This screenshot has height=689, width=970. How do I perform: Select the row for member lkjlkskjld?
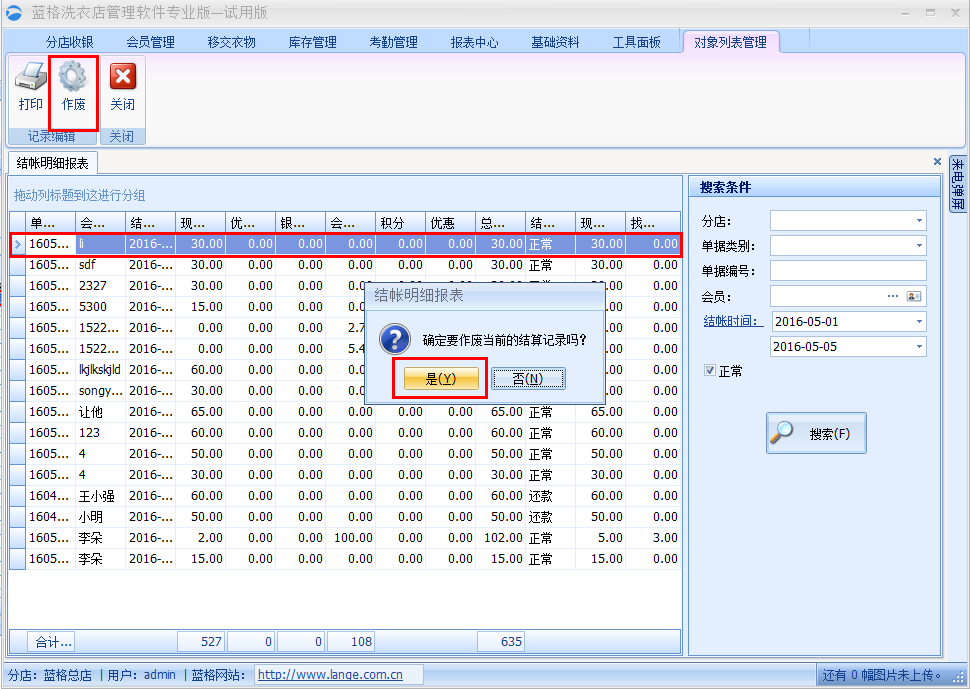click(345, 370)
